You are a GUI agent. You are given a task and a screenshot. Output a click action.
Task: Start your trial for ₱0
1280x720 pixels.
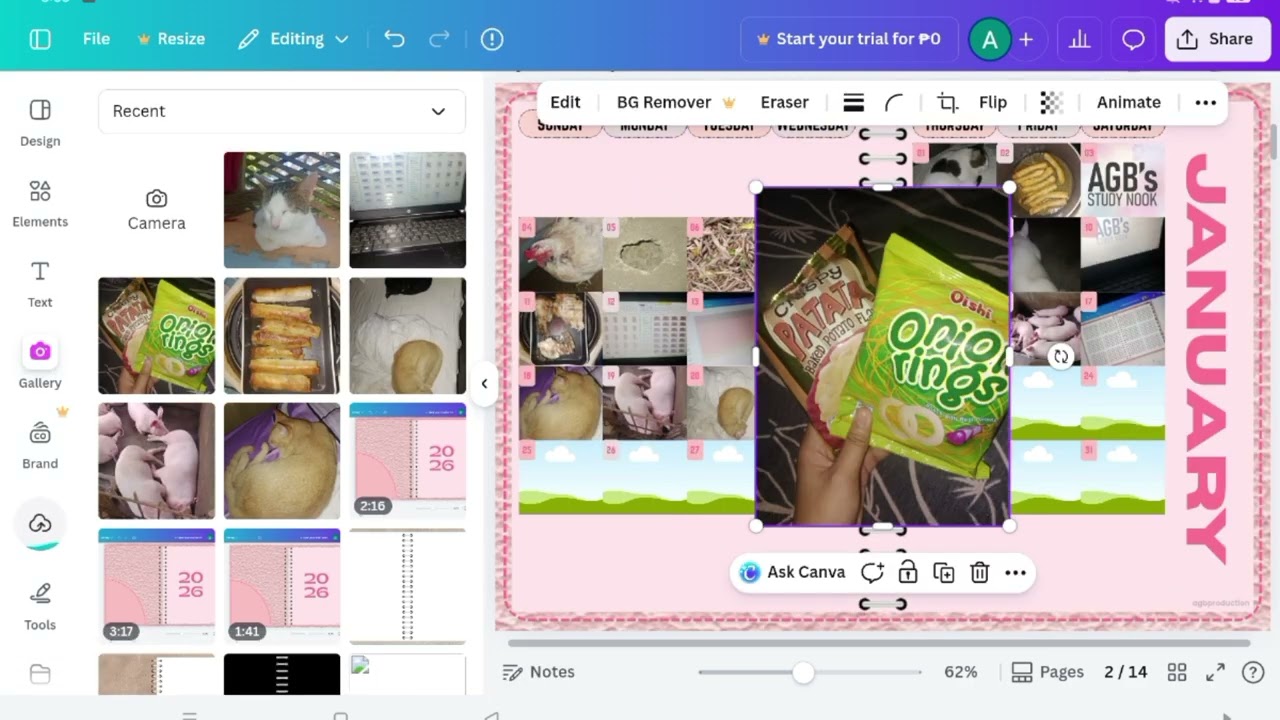(x=849, y=39)
